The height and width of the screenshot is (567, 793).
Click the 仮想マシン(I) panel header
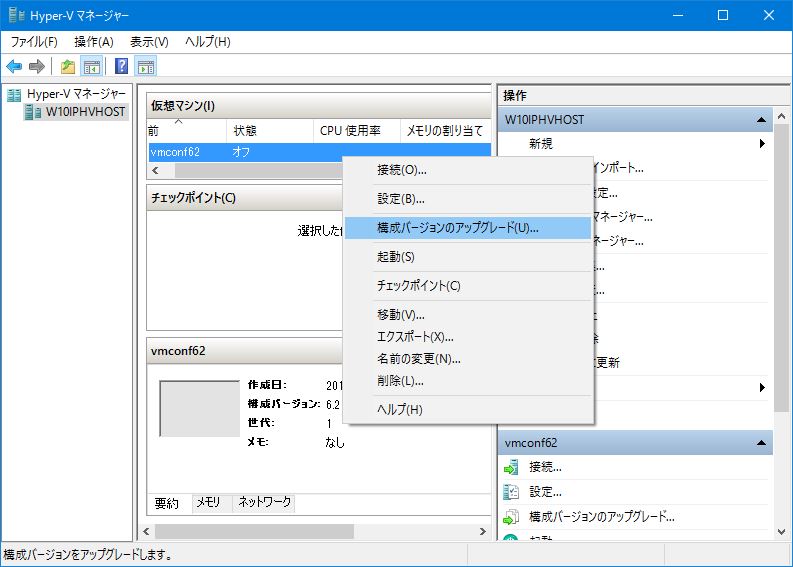[319, 106]
